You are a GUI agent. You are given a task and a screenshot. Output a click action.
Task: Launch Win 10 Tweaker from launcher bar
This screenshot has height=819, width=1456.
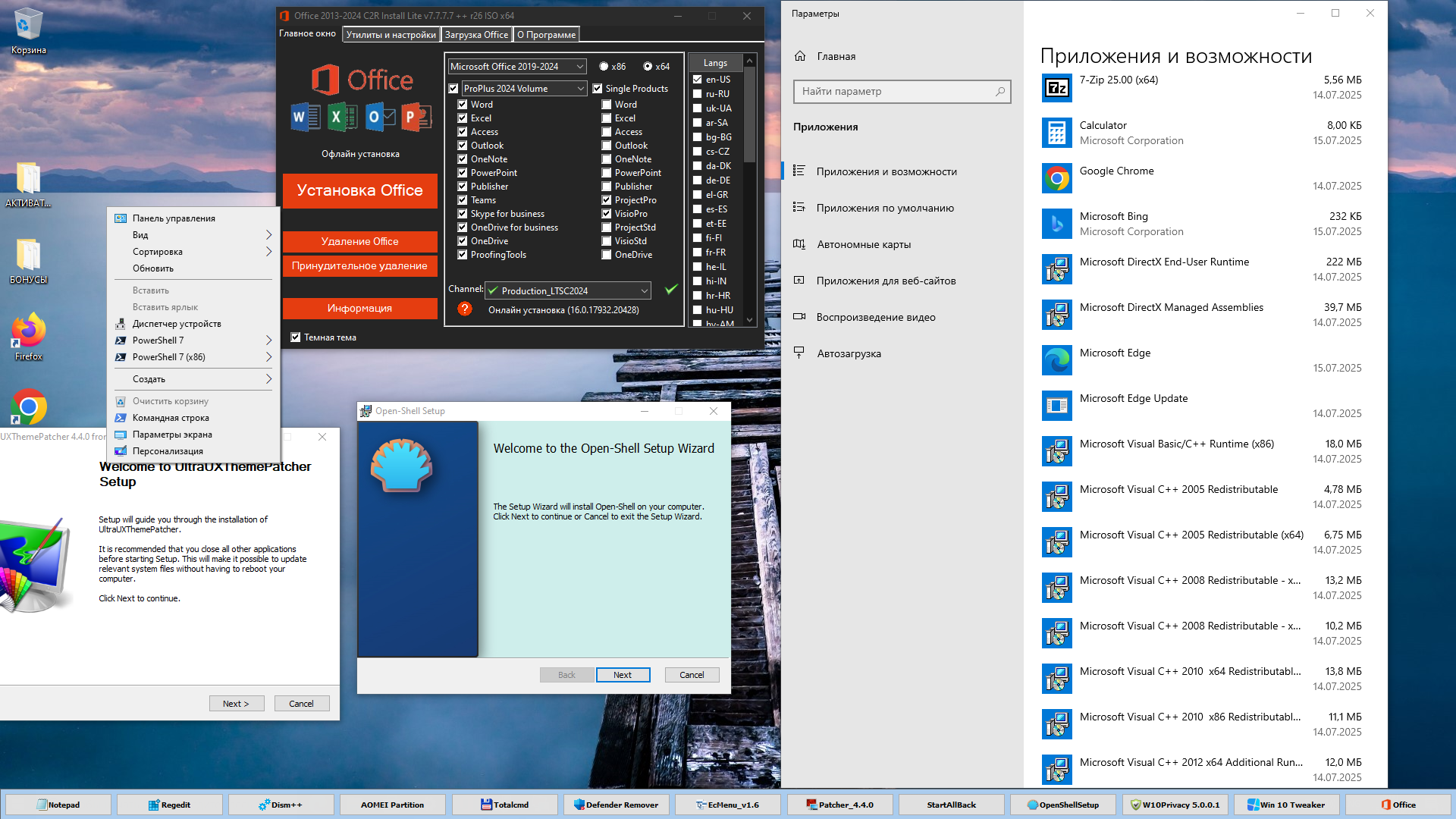click(x=1286, y=805)
